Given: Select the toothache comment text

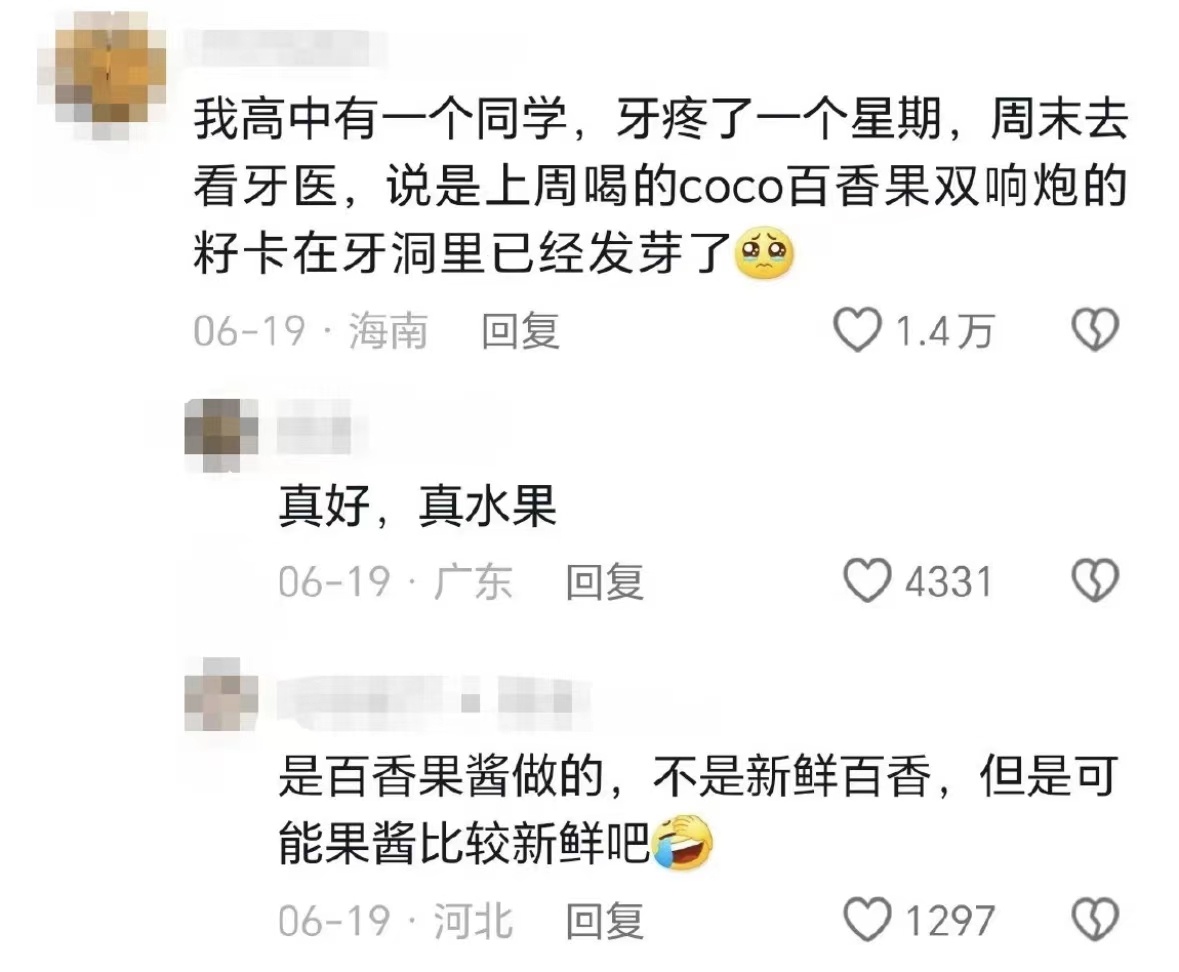Looking at the screenshot, I should click(660, 186).
